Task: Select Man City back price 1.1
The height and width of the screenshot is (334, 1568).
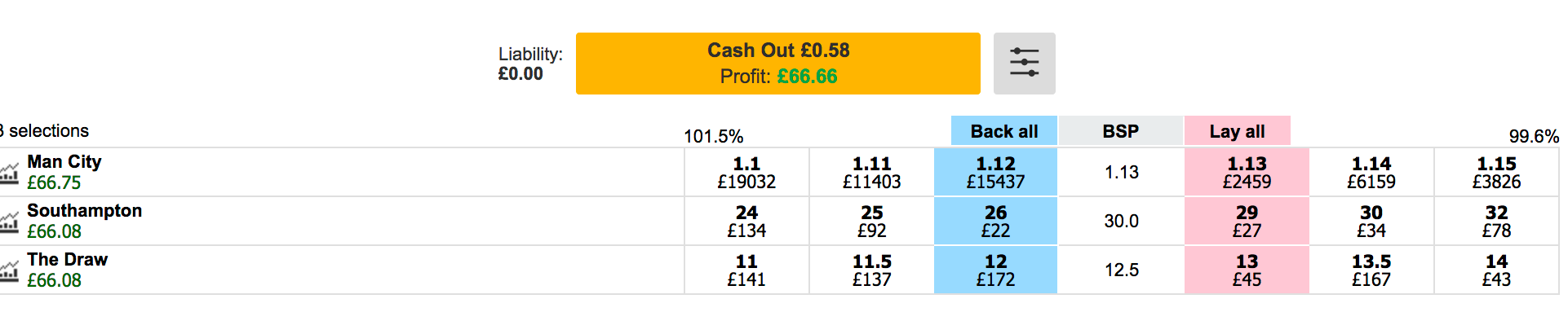Action: click(746, 172)
